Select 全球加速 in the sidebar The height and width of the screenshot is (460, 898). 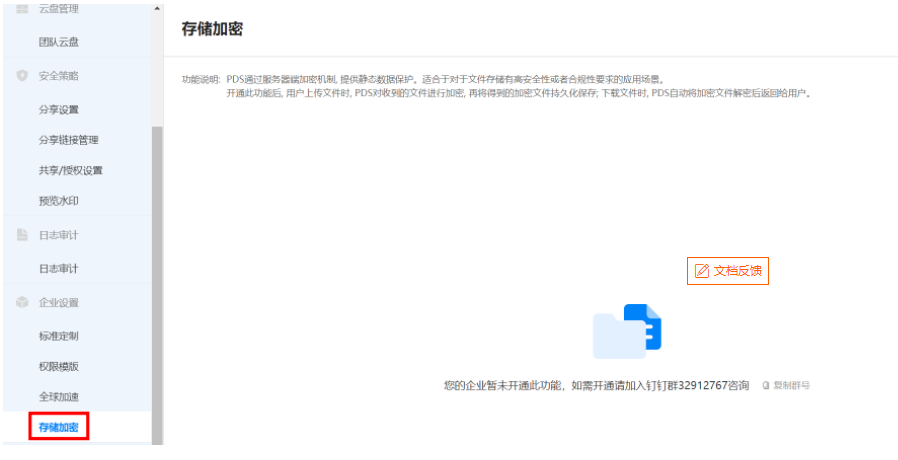59,396
